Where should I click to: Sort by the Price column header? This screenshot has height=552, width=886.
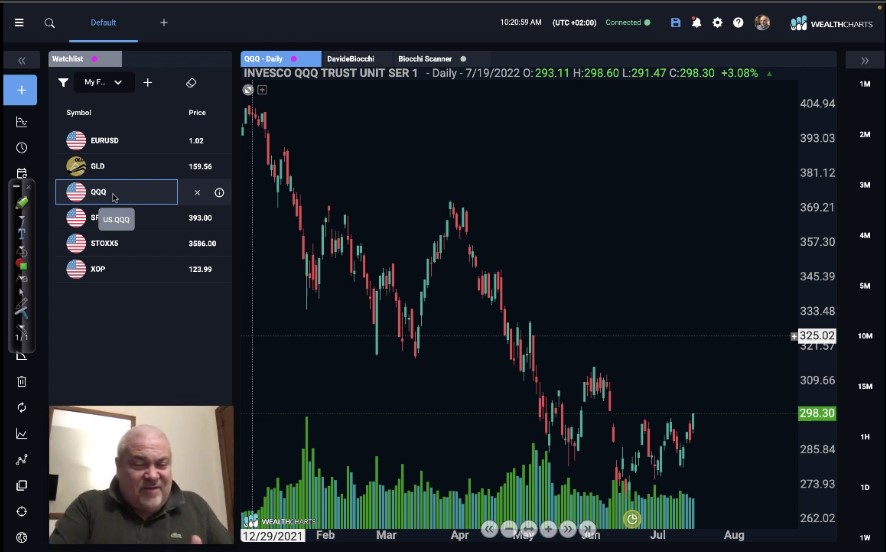tap(197, 112)
